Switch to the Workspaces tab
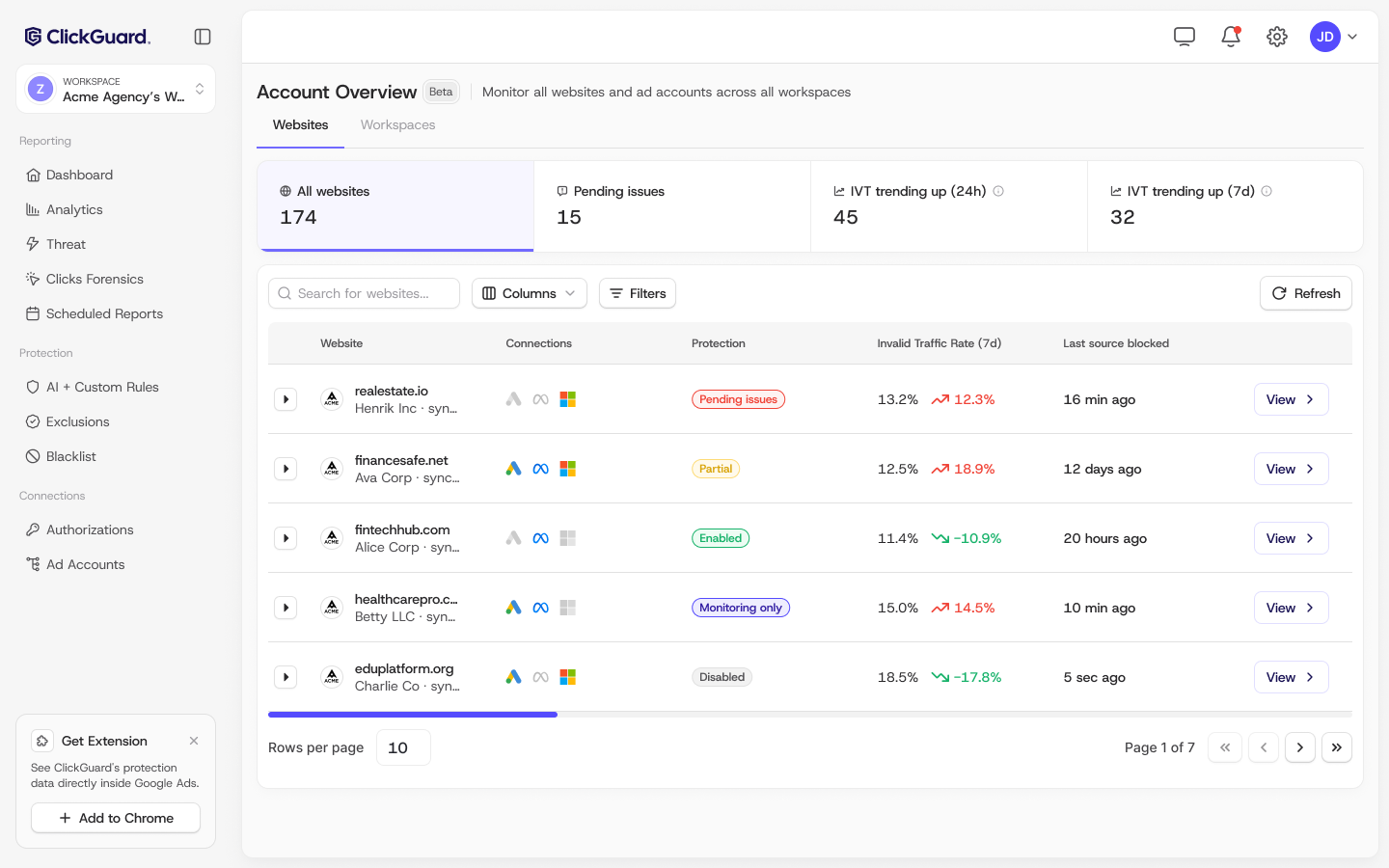 [x=397, y=124]
